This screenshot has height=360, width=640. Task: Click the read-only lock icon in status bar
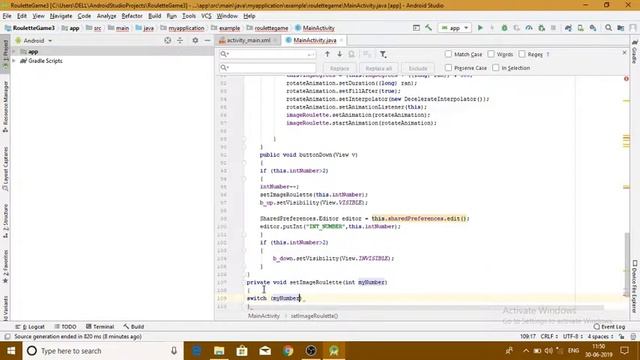tap(621, 336)
